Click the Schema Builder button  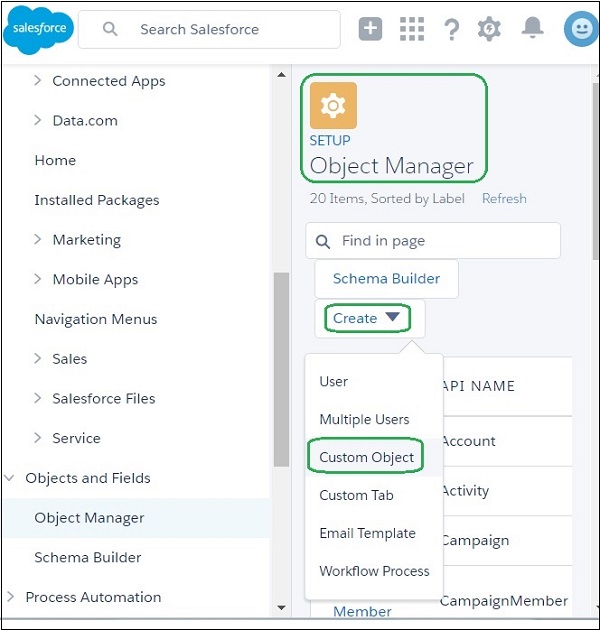[386, 279]
